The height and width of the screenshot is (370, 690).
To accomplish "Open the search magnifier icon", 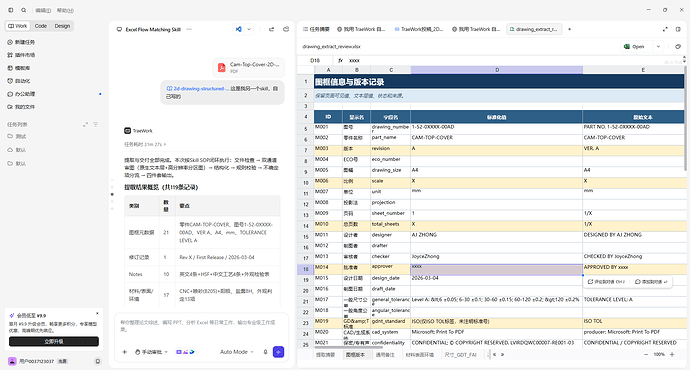I will click(x=24, y=10).
